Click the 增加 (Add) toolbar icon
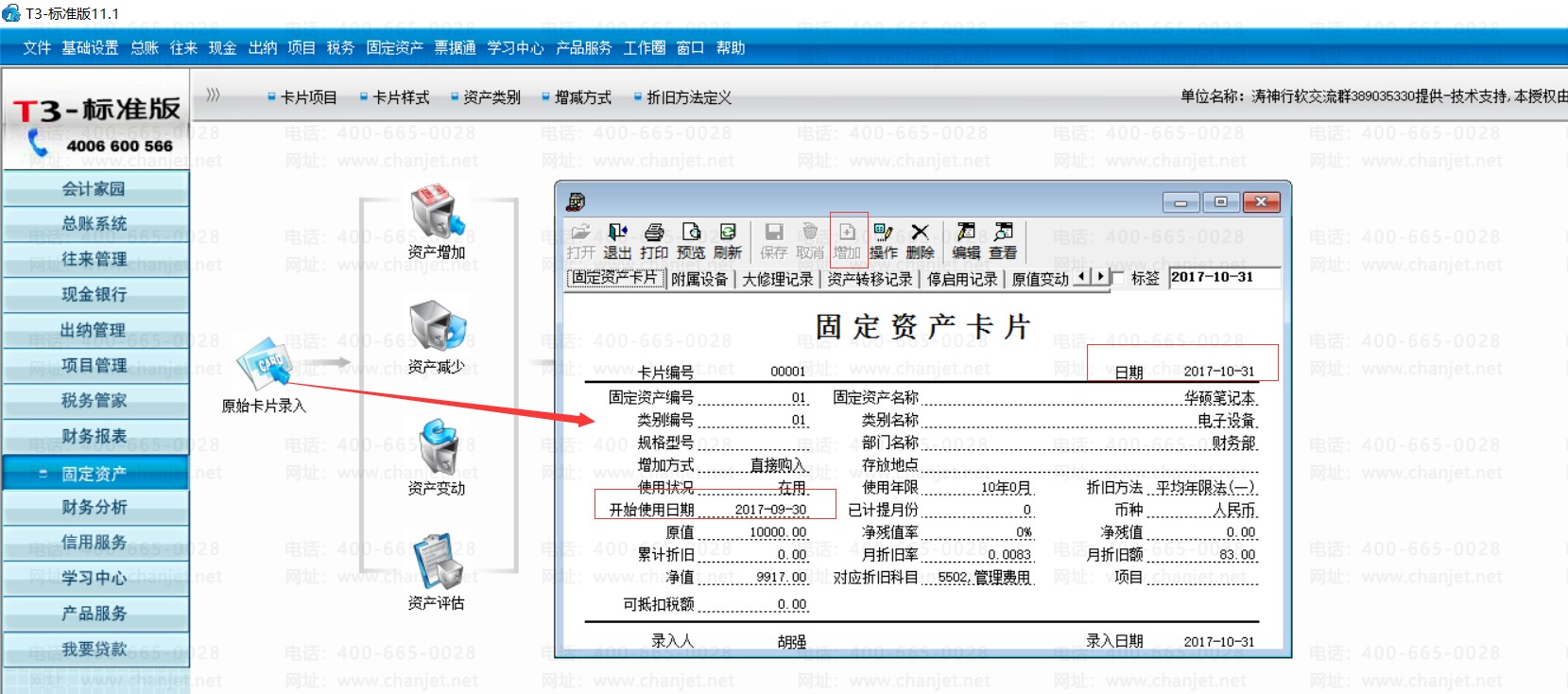1568x694 pixels. (x=848, y=242)
